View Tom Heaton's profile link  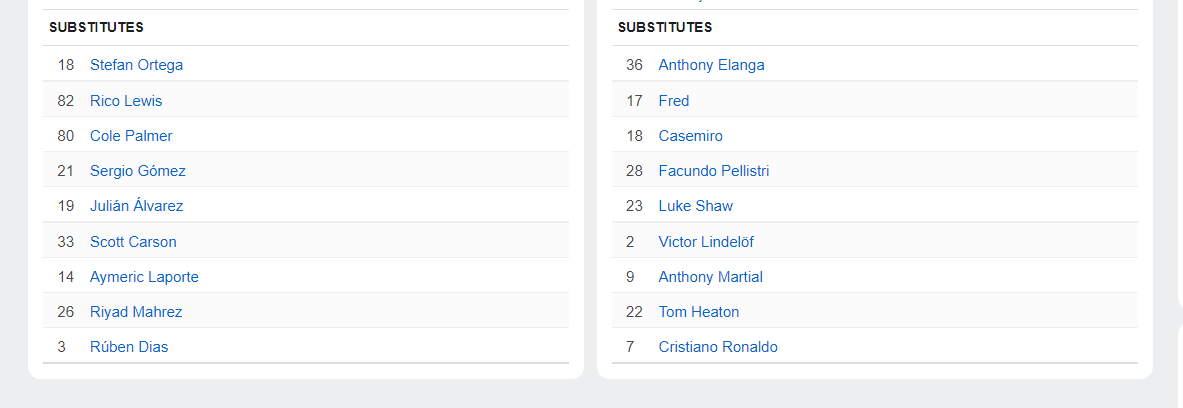tap(699, 311)
